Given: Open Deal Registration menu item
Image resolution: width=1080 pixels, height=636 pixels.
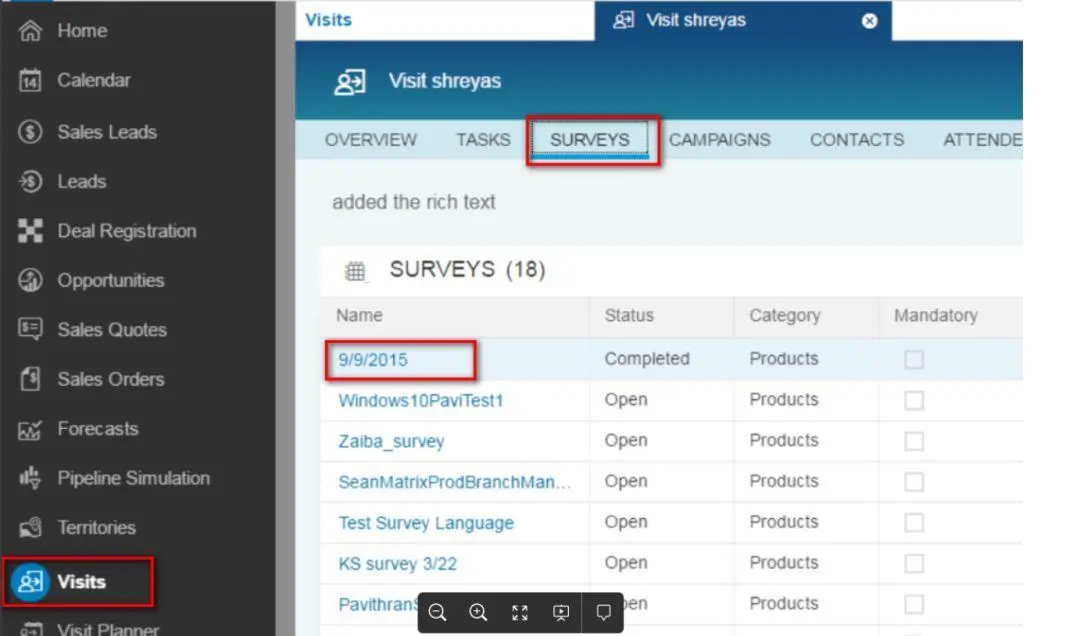Looking at the screenshot, I should coord(127,231).
